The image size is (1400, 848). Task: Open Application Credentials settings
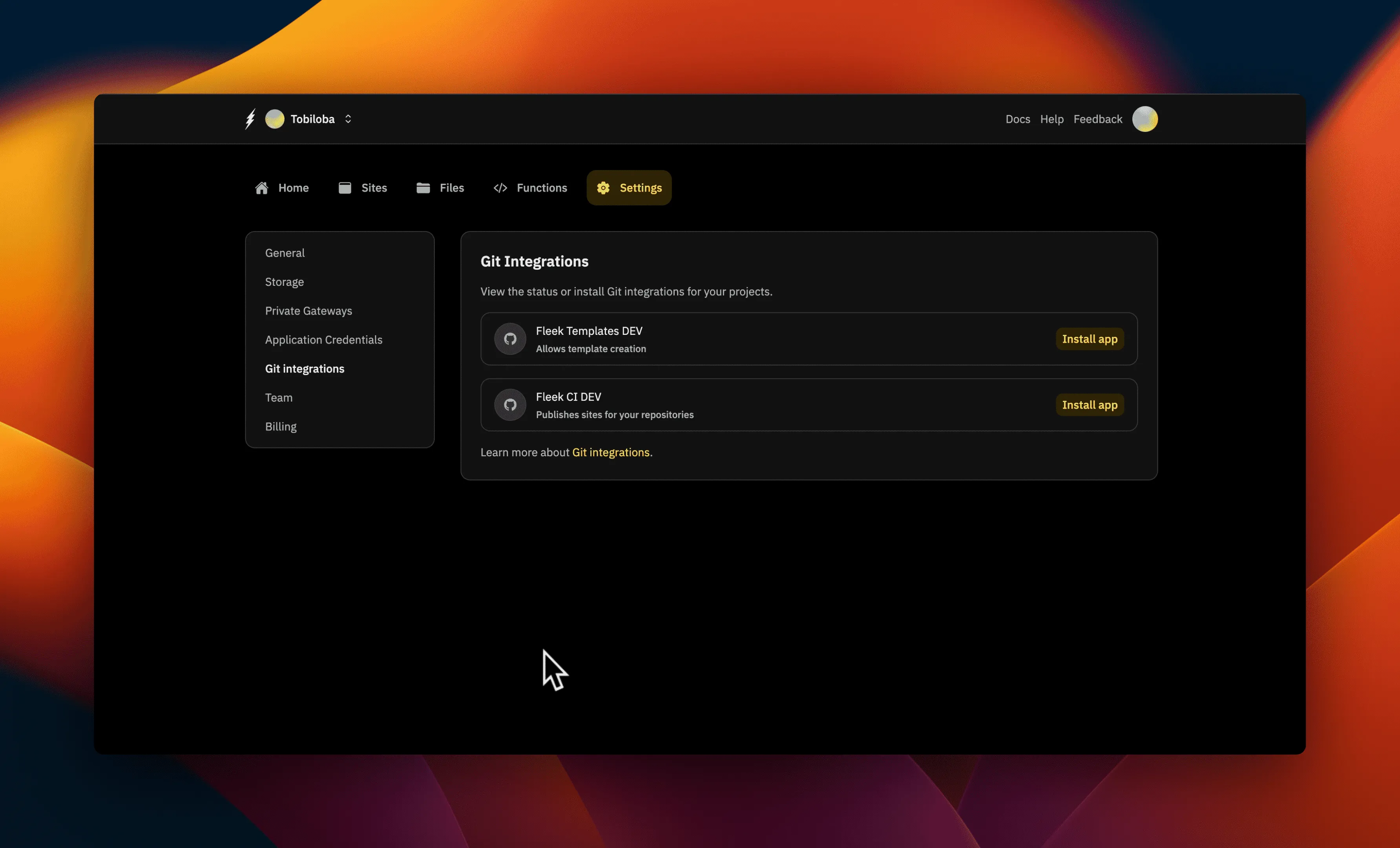pos(323,340)
